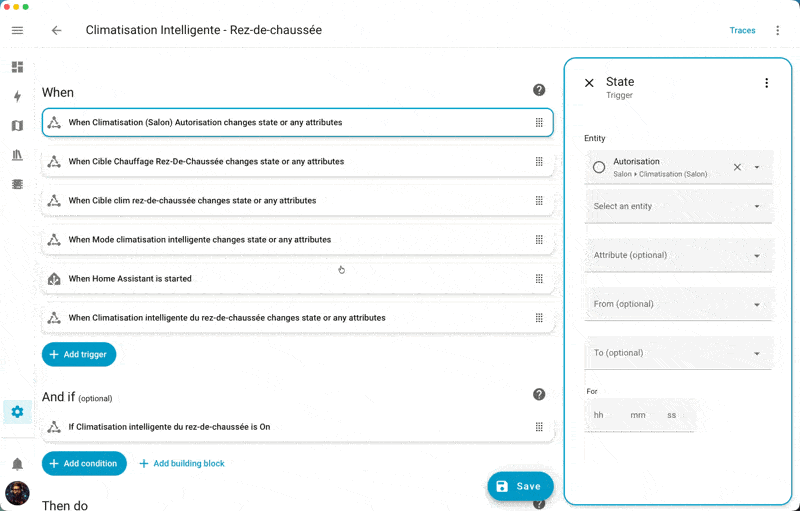Click the hh duration input field
The height and width of the screenshot is (511, 800).
click(x=599, y=415)
